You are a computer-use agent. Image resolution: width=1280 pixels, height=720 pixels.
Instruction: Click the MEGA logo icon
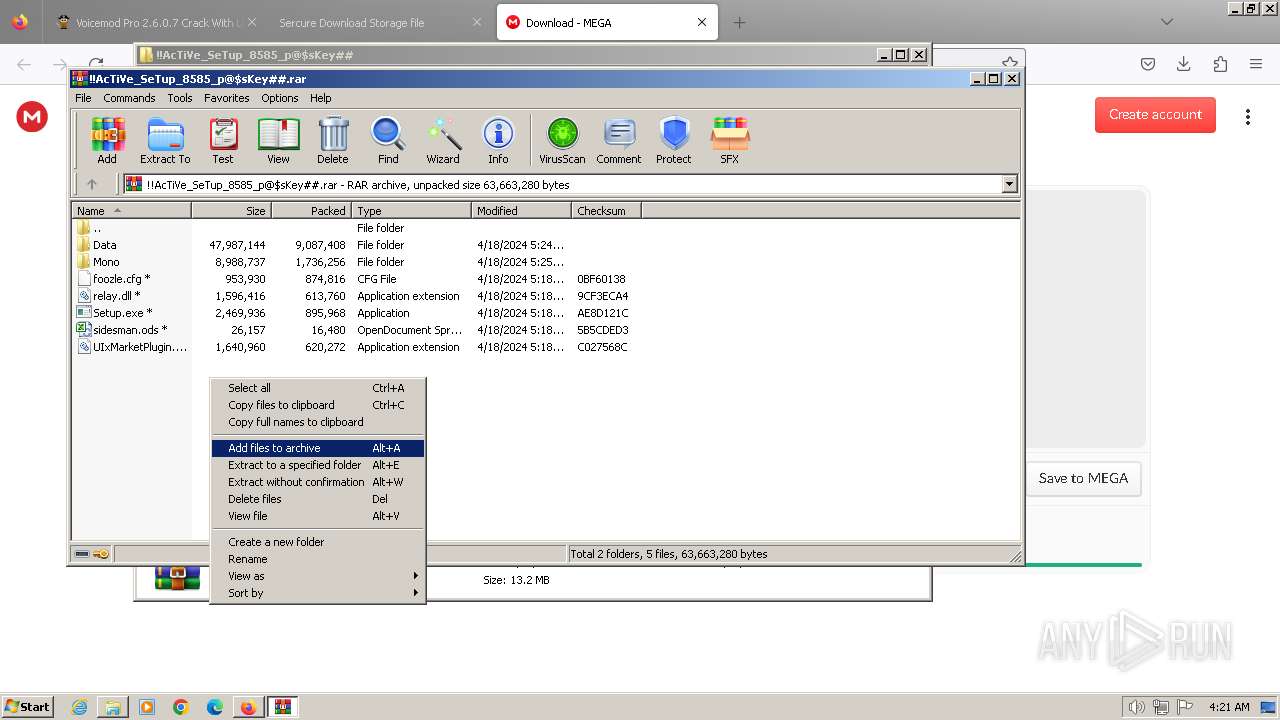(32, 117)
